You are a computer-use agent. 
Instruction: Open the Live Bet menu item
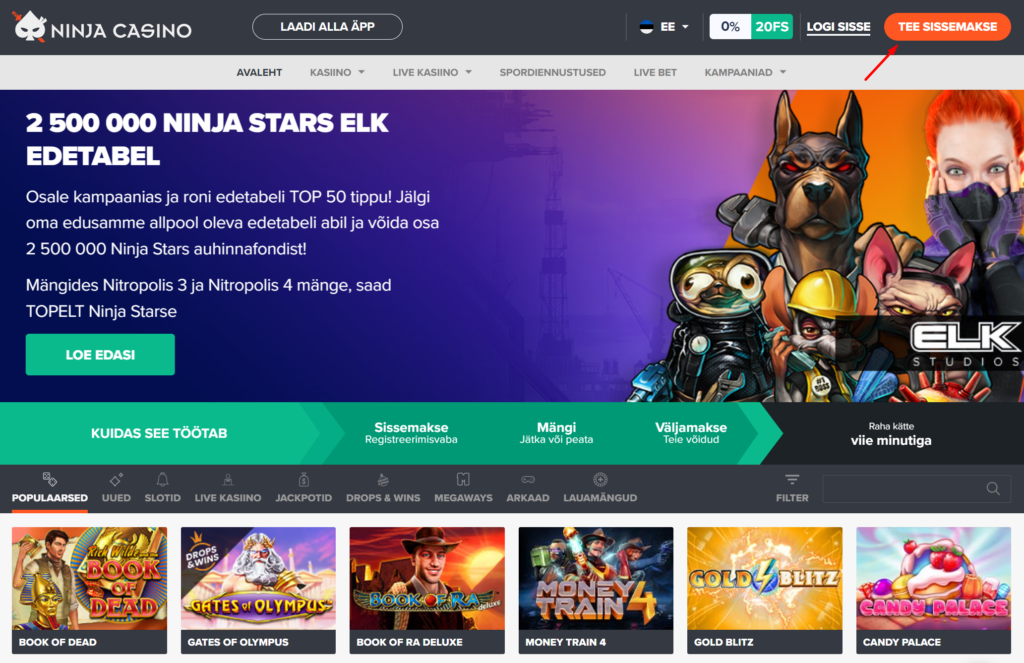click(x=655, y=73)
